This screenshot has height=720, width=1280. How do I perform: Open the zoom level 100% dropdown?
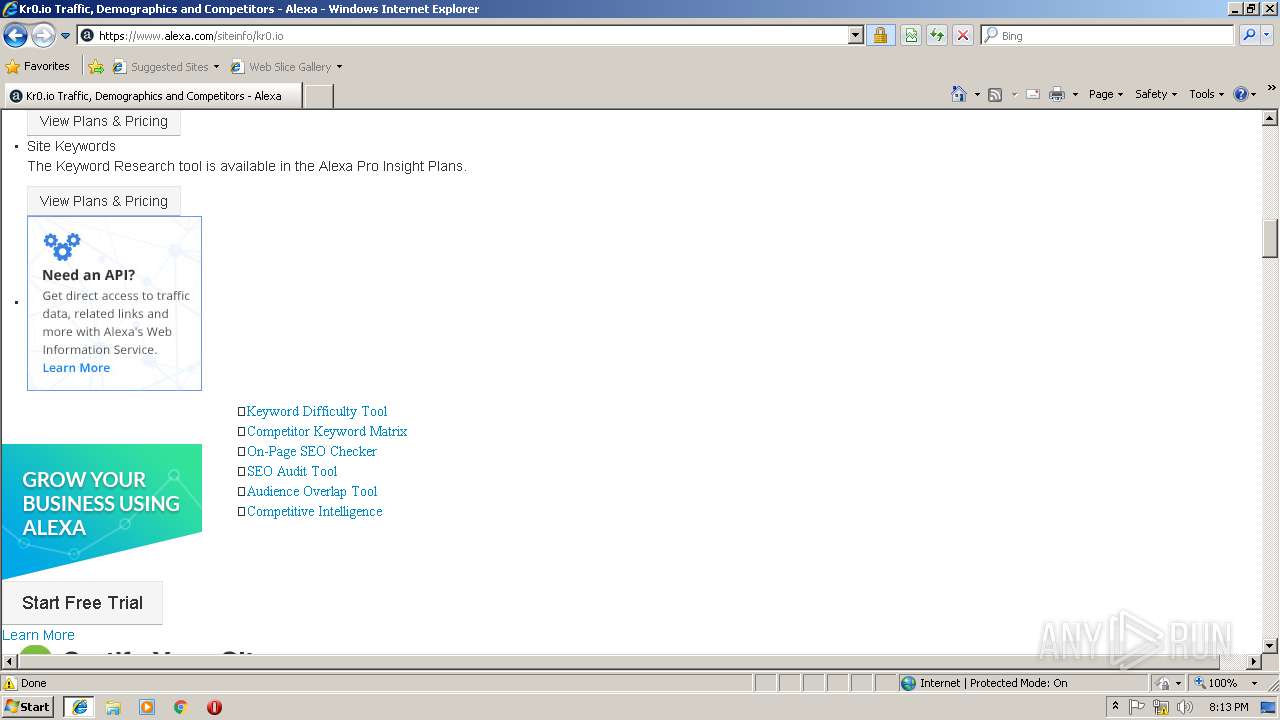(x=1254, y=683)
